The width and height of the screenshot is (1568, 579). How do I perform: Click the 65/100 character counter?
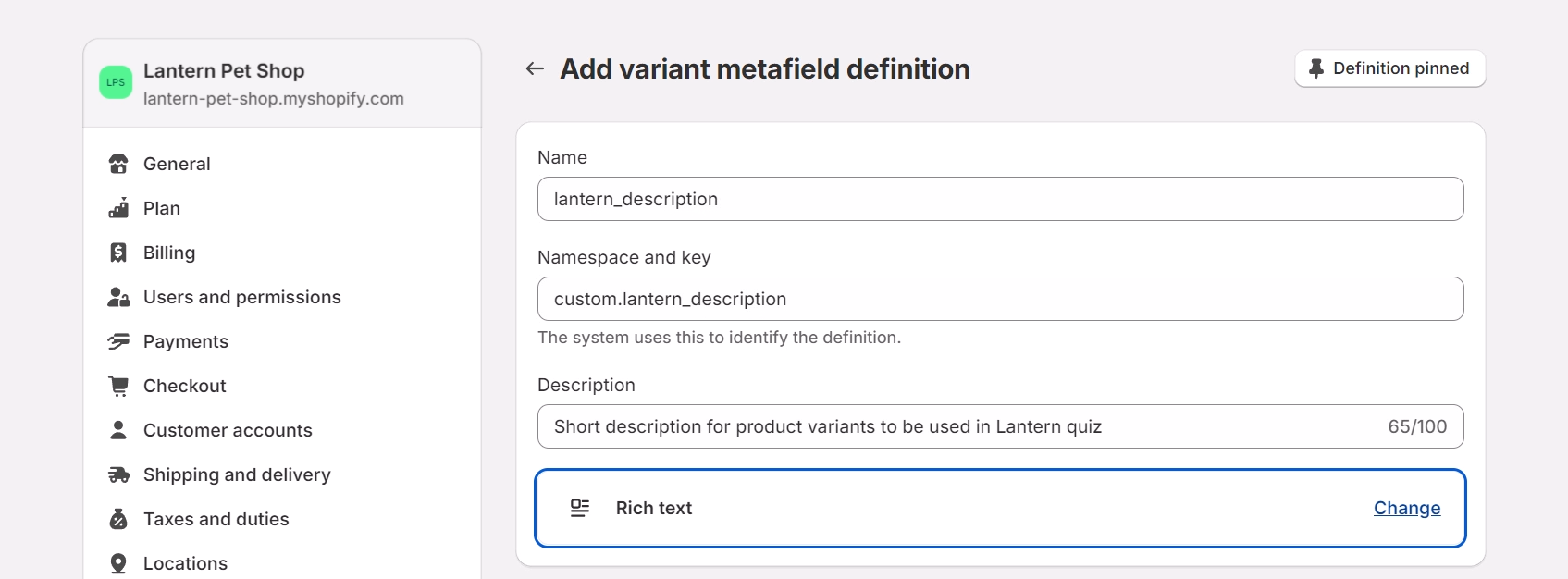[1417, 426]
